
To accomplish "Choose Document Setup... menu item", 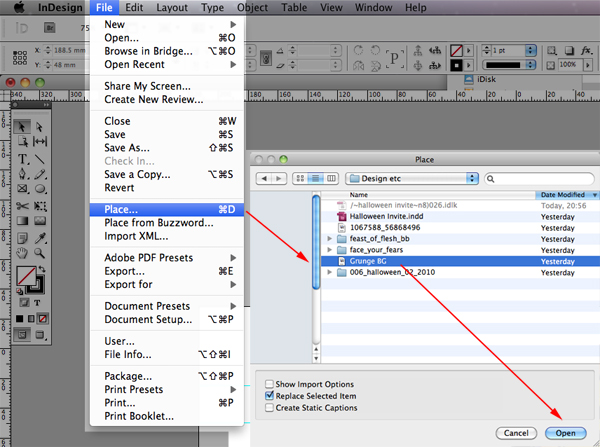I will pyautogui.click(x=167, y=319).
